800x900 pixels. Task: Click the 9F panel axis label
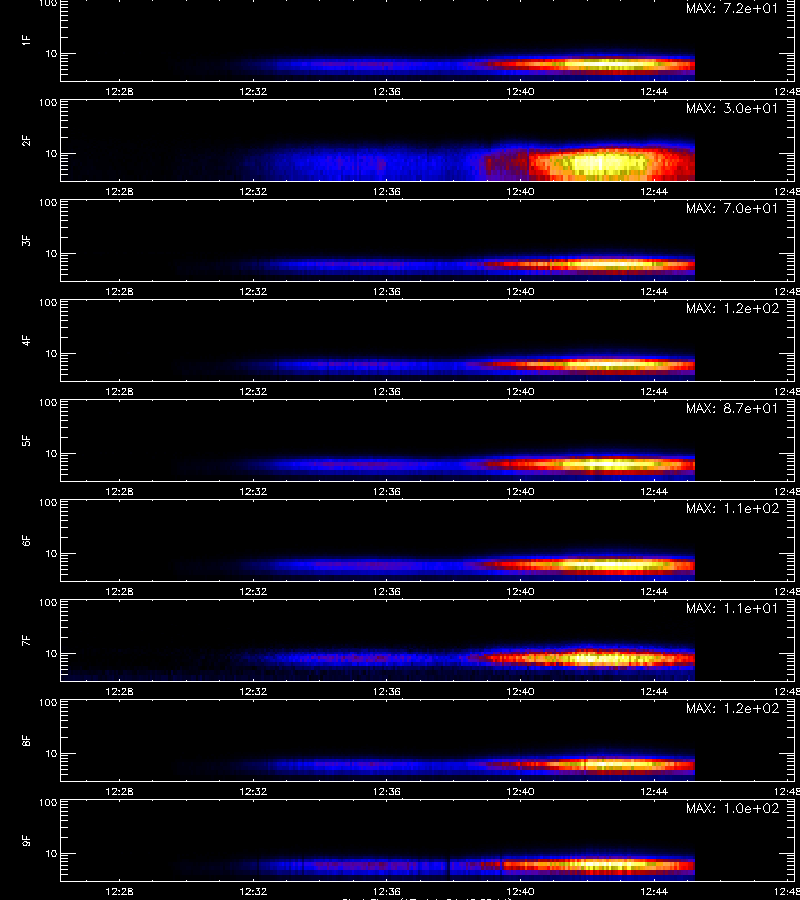coord(26,840)
